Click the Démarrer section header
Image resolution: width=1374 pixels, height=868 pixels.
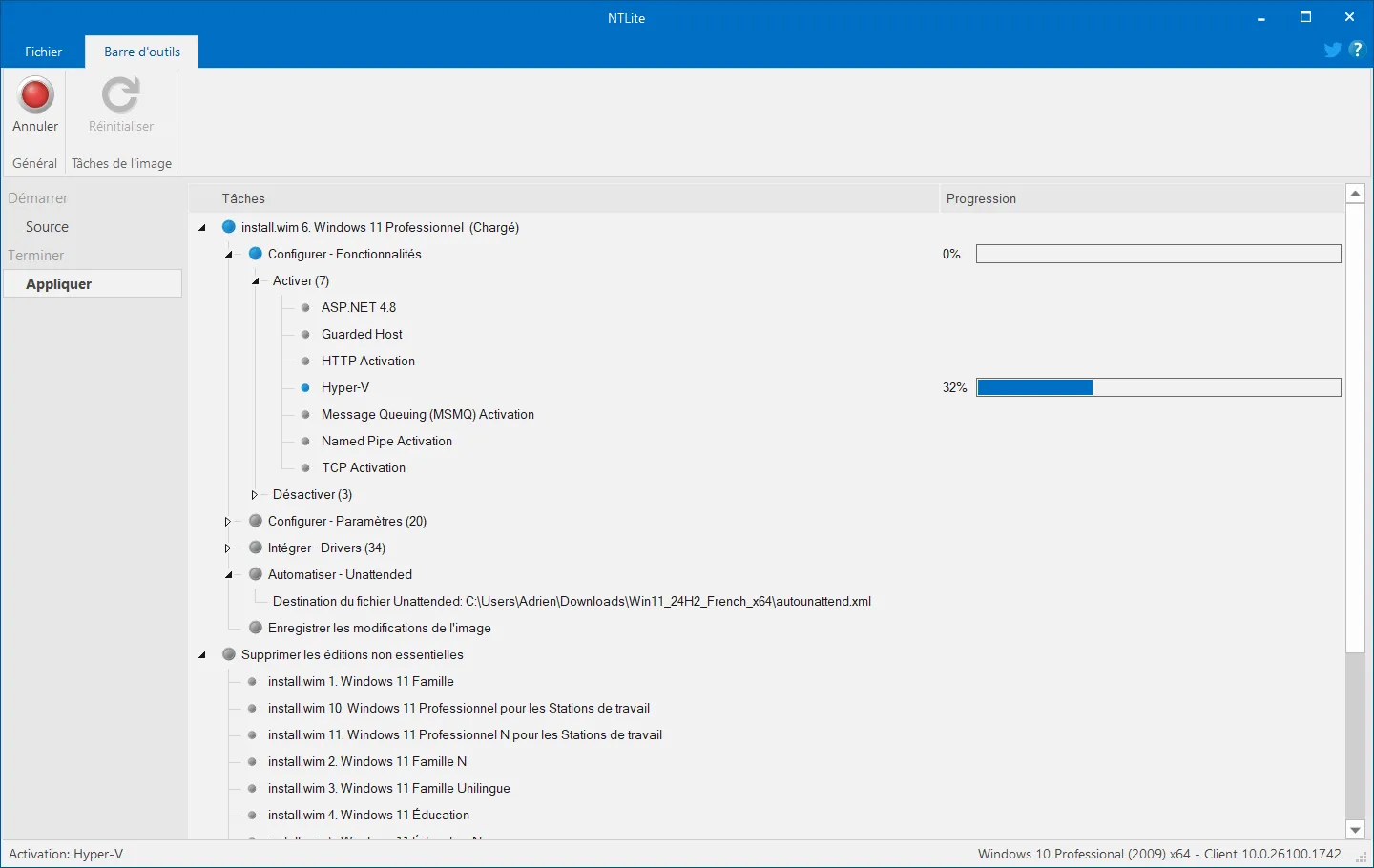[38, 198]
